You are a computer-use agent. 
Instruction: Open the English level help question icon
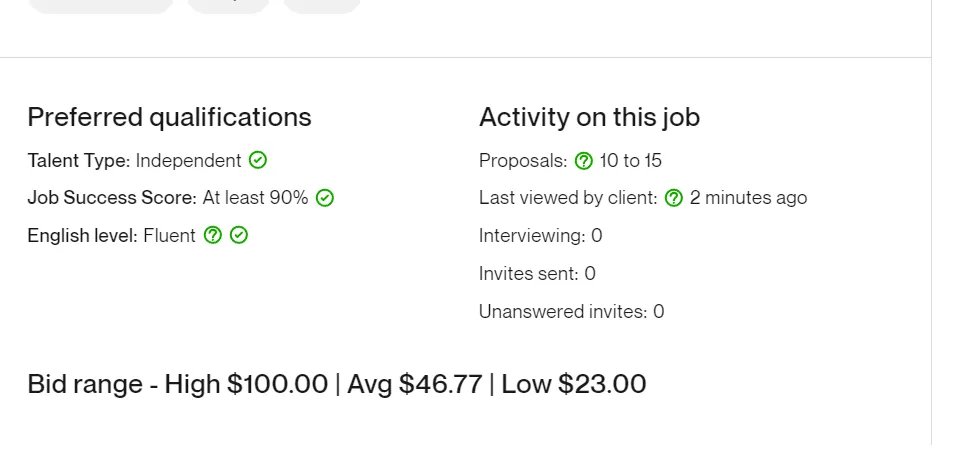pos(212,236)
